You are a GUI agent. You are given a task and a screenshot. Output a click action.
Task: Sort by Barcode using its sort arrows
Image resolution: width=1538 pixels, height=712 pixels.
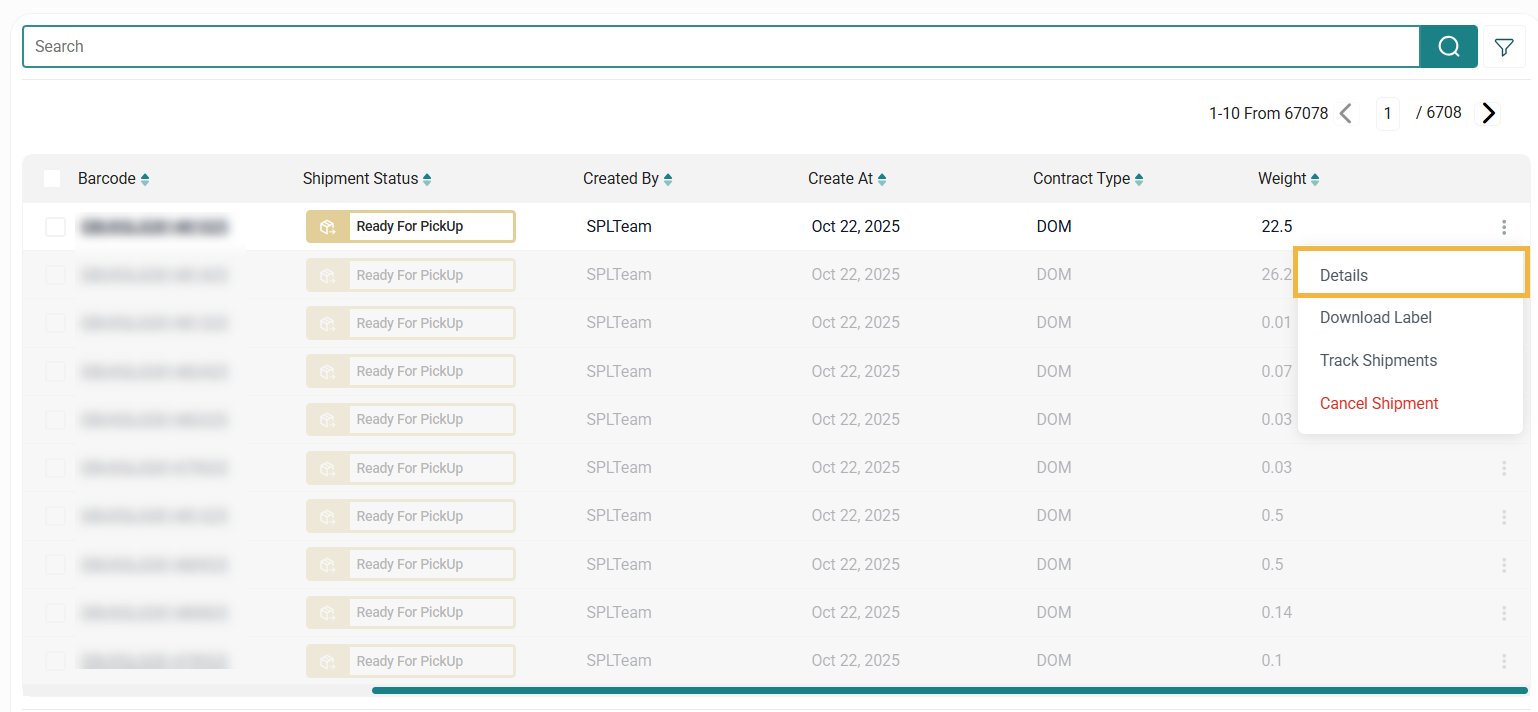coord(145,179)
